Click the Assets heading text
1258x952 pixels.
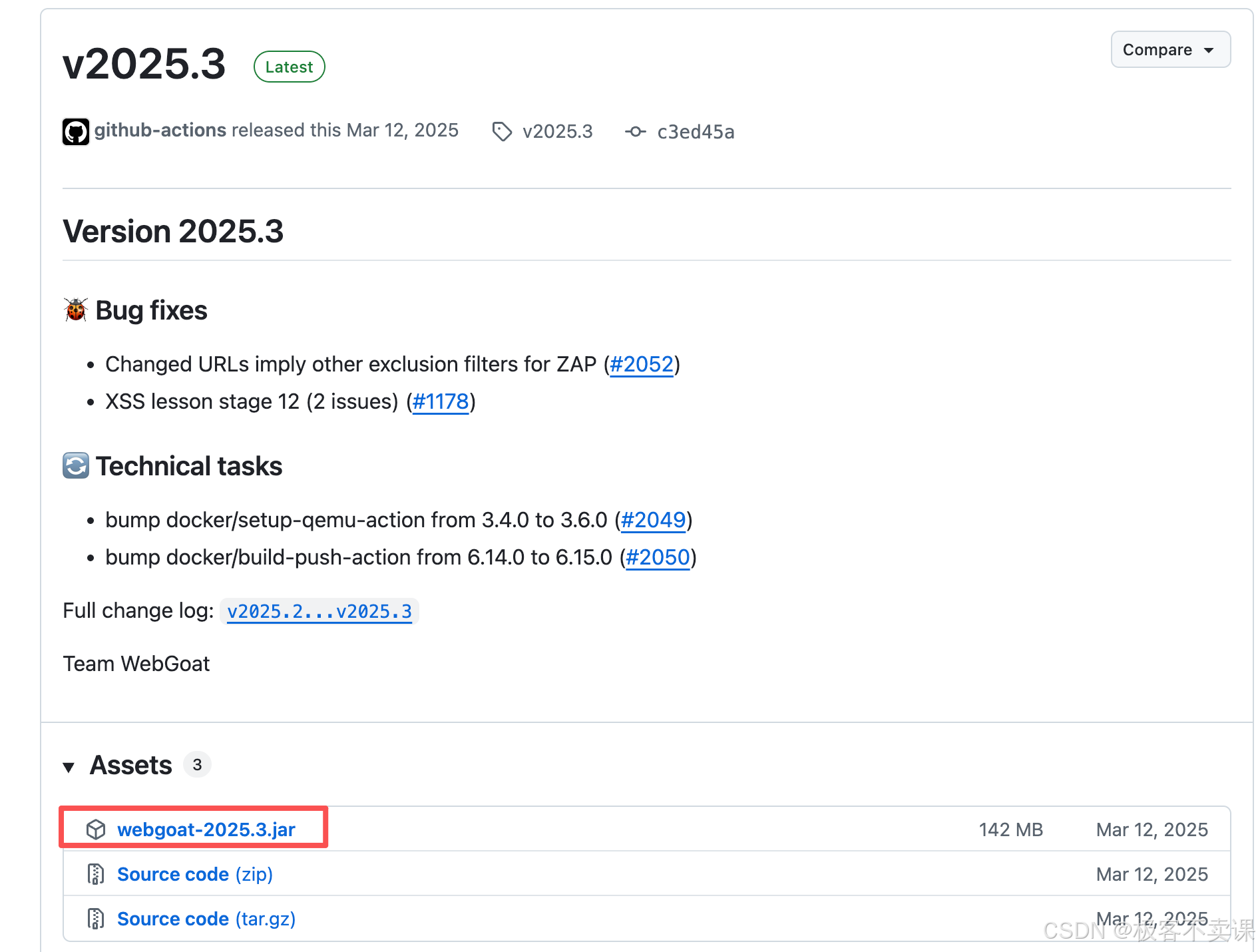tap(131, 766)
